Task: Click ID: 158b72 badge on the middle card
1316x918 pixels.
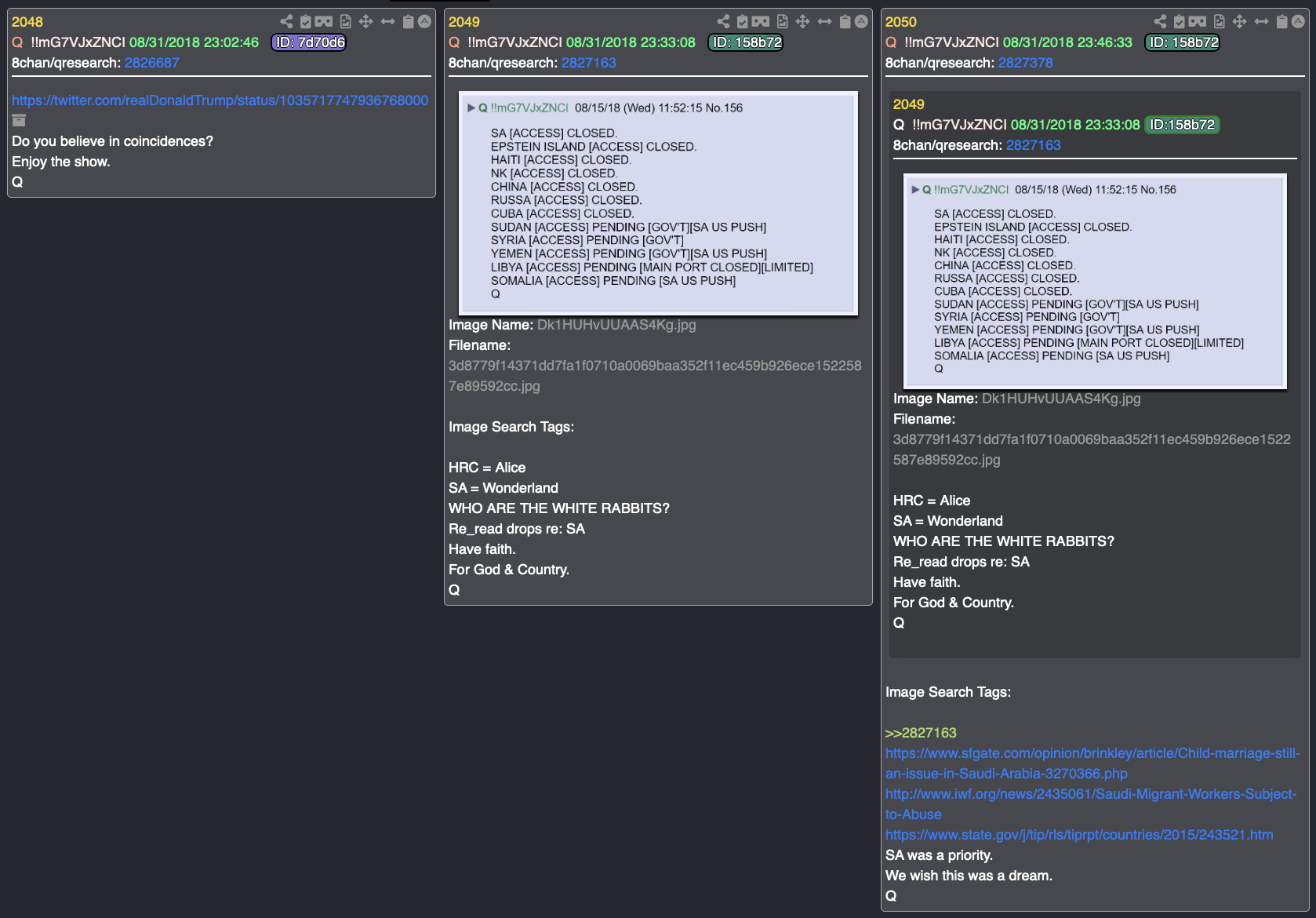Action: (746, 42)
